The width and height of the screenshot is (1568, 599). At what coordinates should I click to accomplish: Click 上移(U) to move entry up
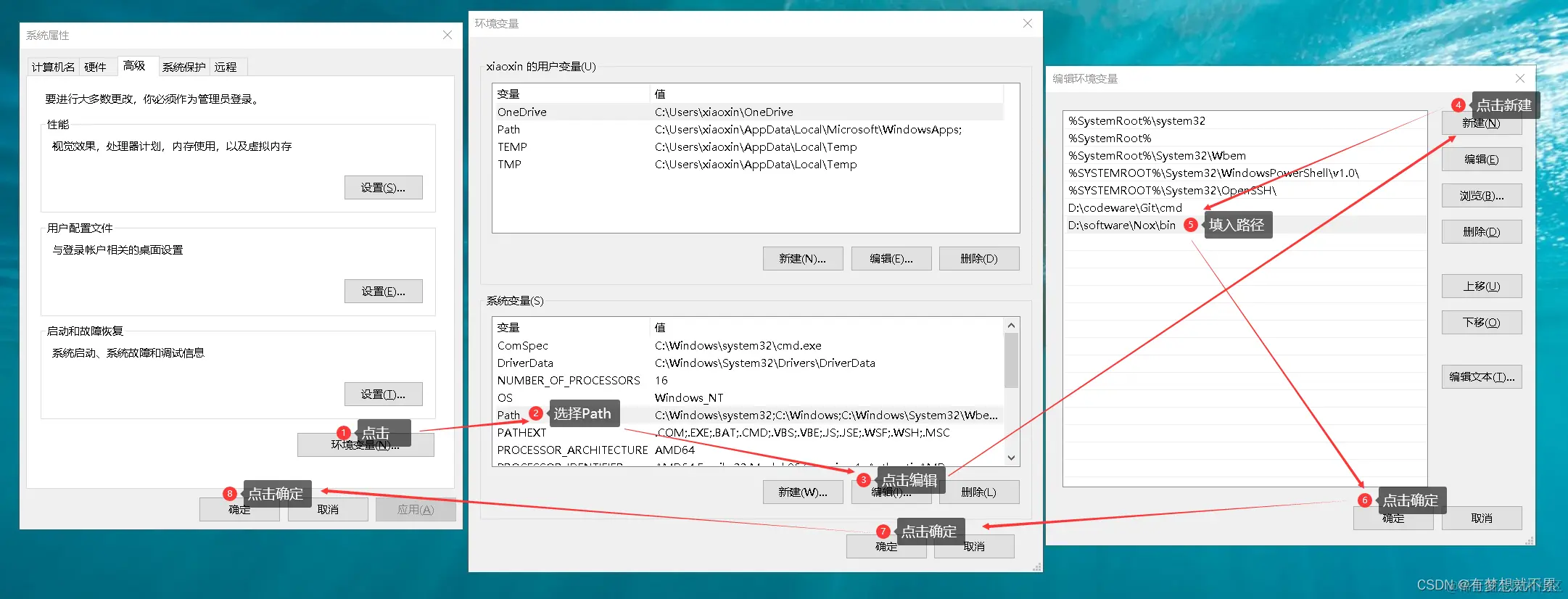tap(1482, 286)
